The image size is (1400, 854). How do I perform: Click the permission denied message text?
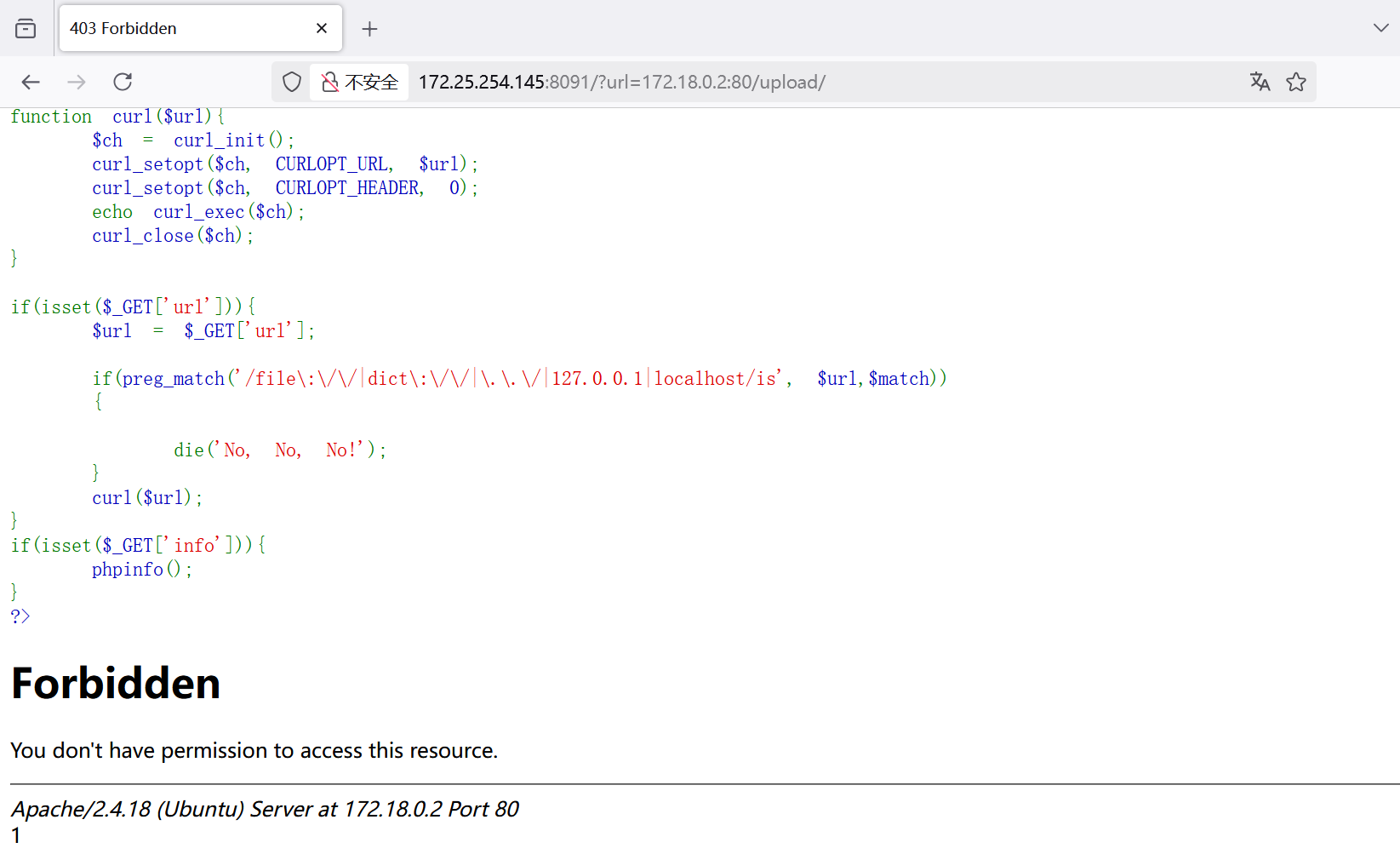click(254, 750)
